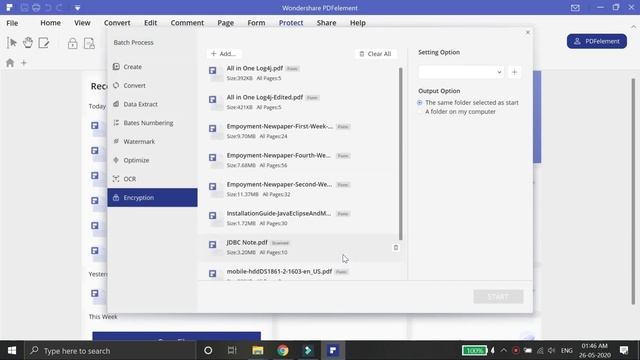Select Empoyment-Newpaper-First-Week file
The height and width of the screenshot is (360, 640).
coord(300,131)
